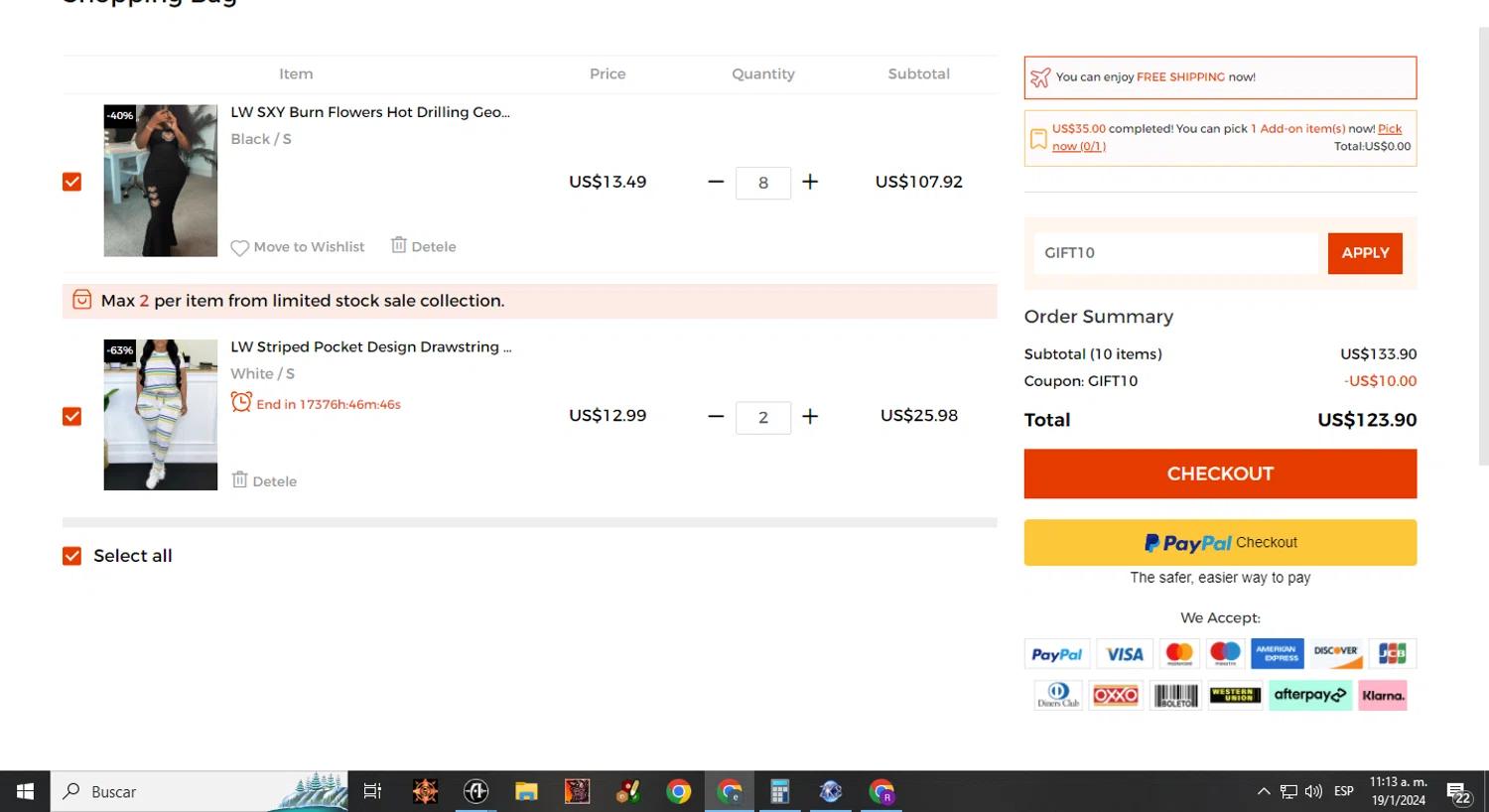Viewport: 1489px width, 812px height.
Task: Apply the GIFT10 coupon code
Action: (1364, 253)
